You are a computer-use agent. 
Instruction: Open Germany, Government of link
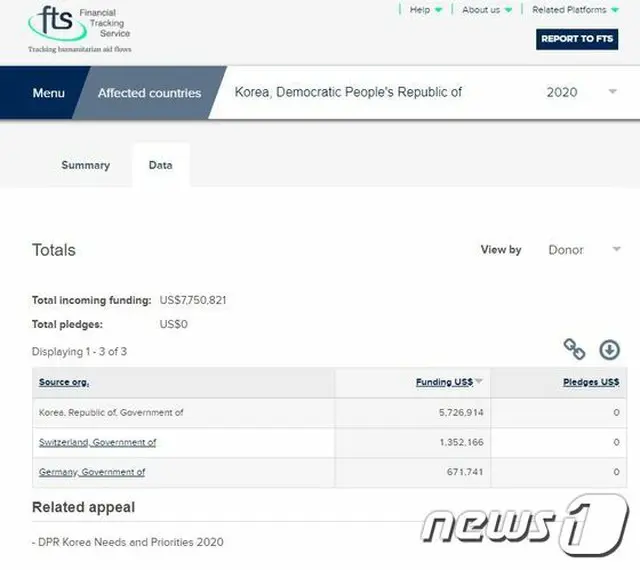point(92,472)
